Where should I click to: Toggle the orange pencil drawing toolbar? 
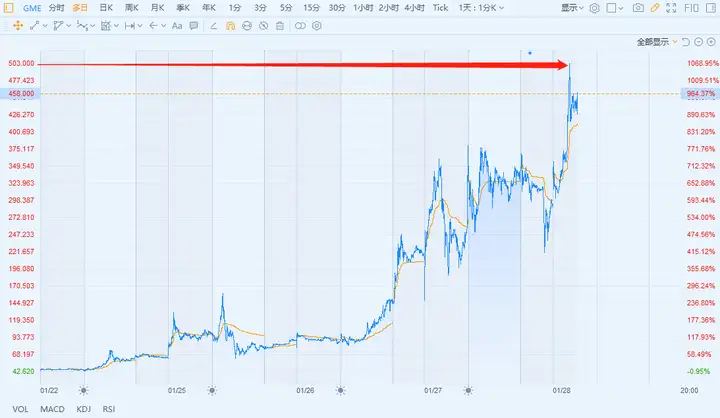(x=656, y=7)
